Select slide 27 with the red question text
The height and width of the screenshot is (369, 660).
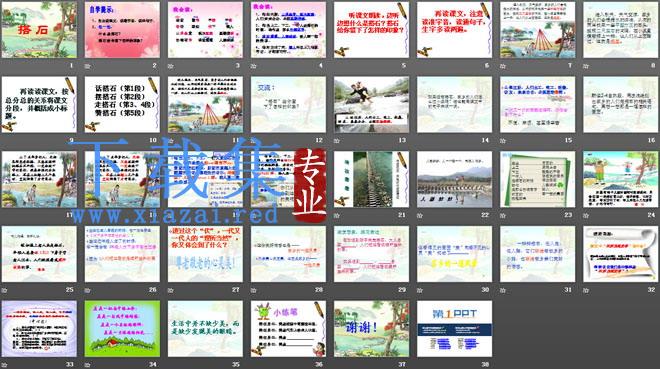coord(205,254)
